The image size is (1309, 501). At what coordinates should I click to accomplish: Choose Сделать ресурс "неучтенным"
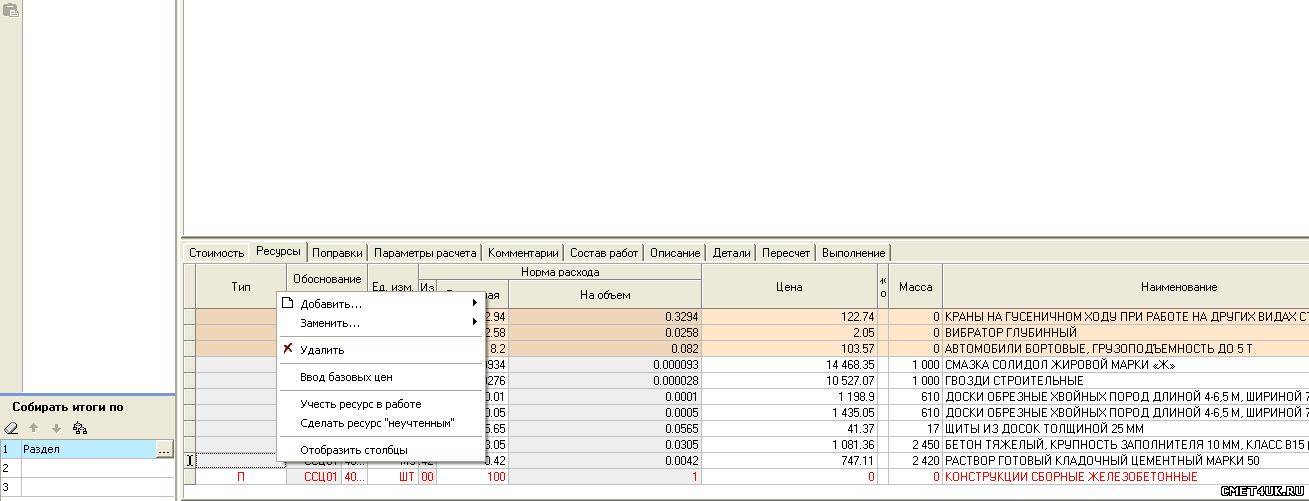tap(380, 423)
